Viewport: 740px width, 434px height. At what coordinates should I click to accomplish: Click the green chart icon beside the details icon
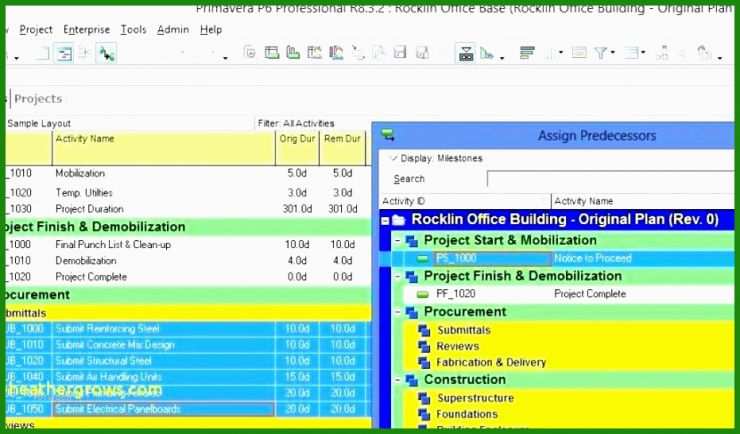[487, 53]
